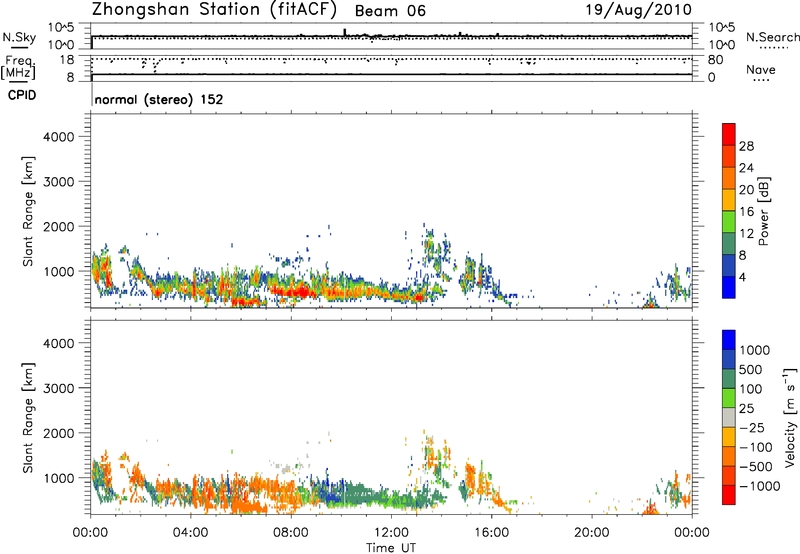Click the 'Slant Range [km]' label of power panel

coord(28,211)
